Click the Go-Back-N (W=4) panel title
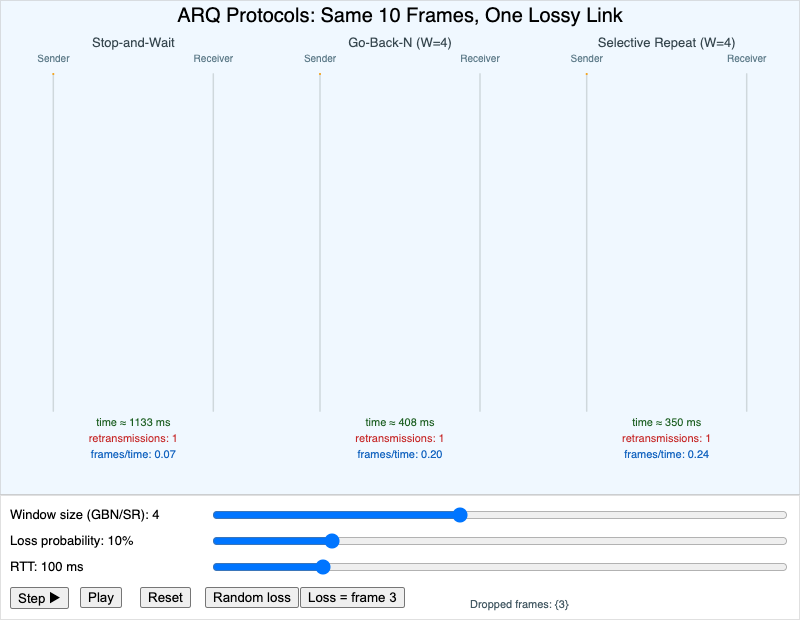Viewport: 800px width, 622px height. click(x=399, y=42)
